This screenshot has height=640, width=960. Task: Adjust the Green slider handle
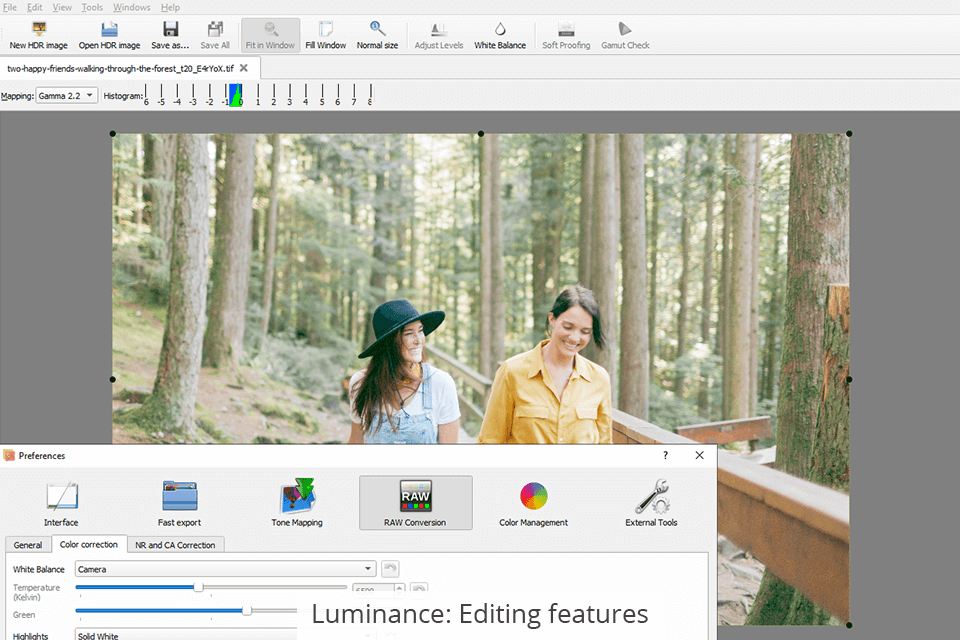click(247, 611)
